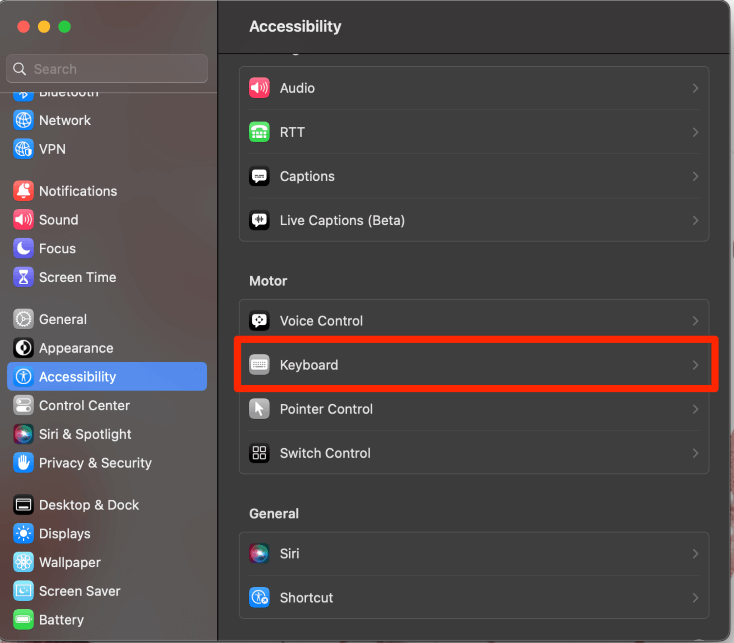Click the Live Captions (Beta) icon

(260, 220)
